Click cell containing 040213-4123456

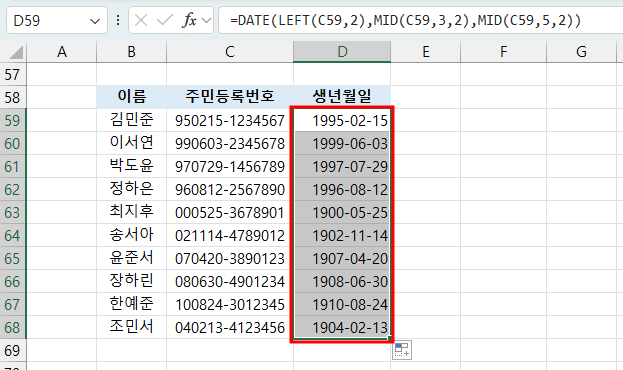point(230,327)
